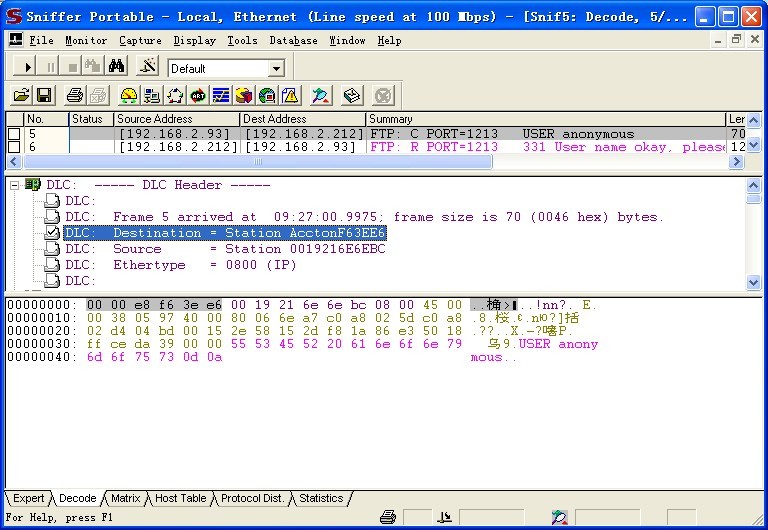Click the No. column header
The image size is (768, 530).
point(46,119)
